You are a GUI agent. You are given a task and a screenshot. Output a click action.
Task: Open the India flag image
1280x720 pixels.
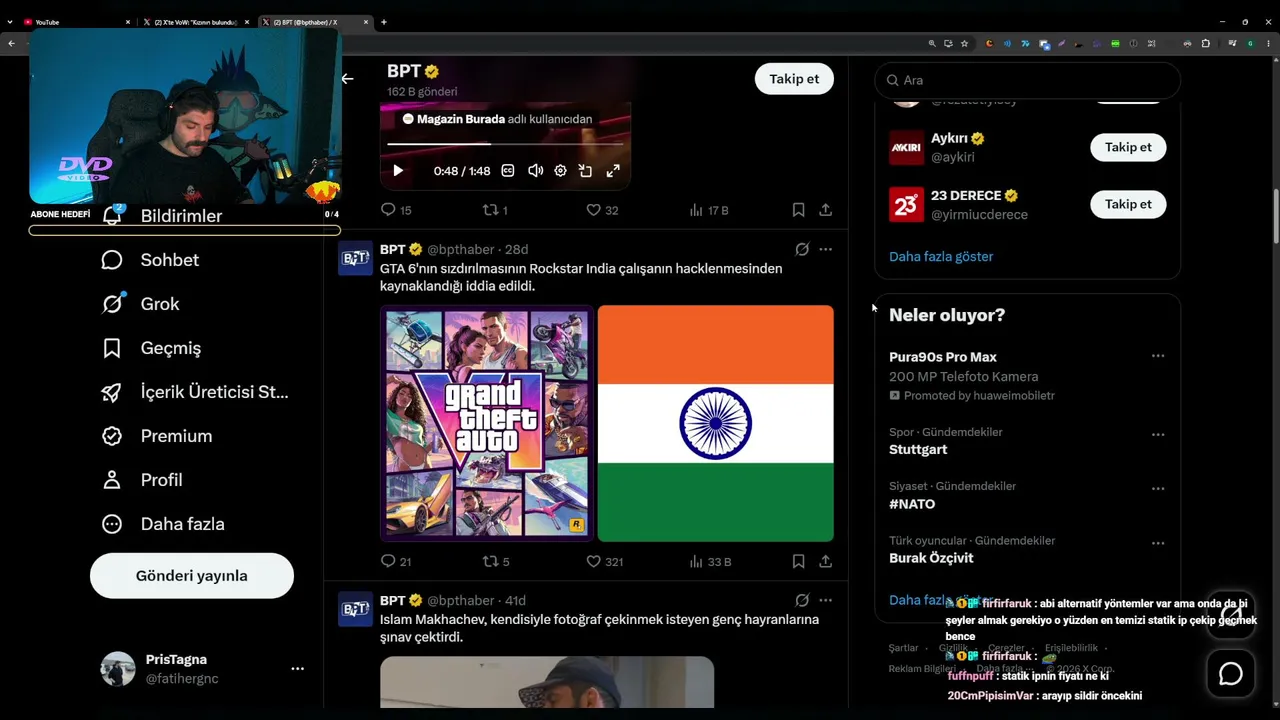tap(716, 423)
